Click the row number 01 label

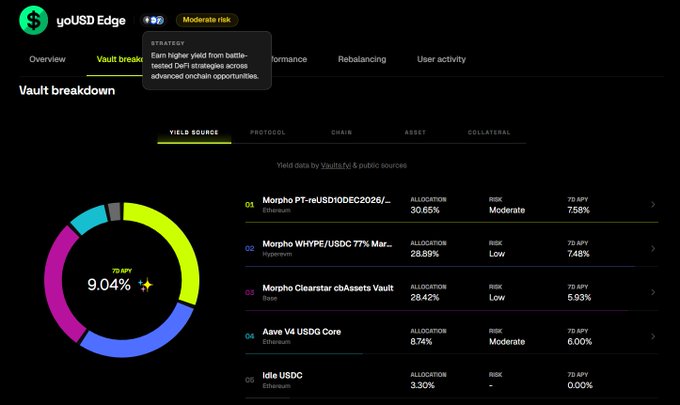click(250, 205)
